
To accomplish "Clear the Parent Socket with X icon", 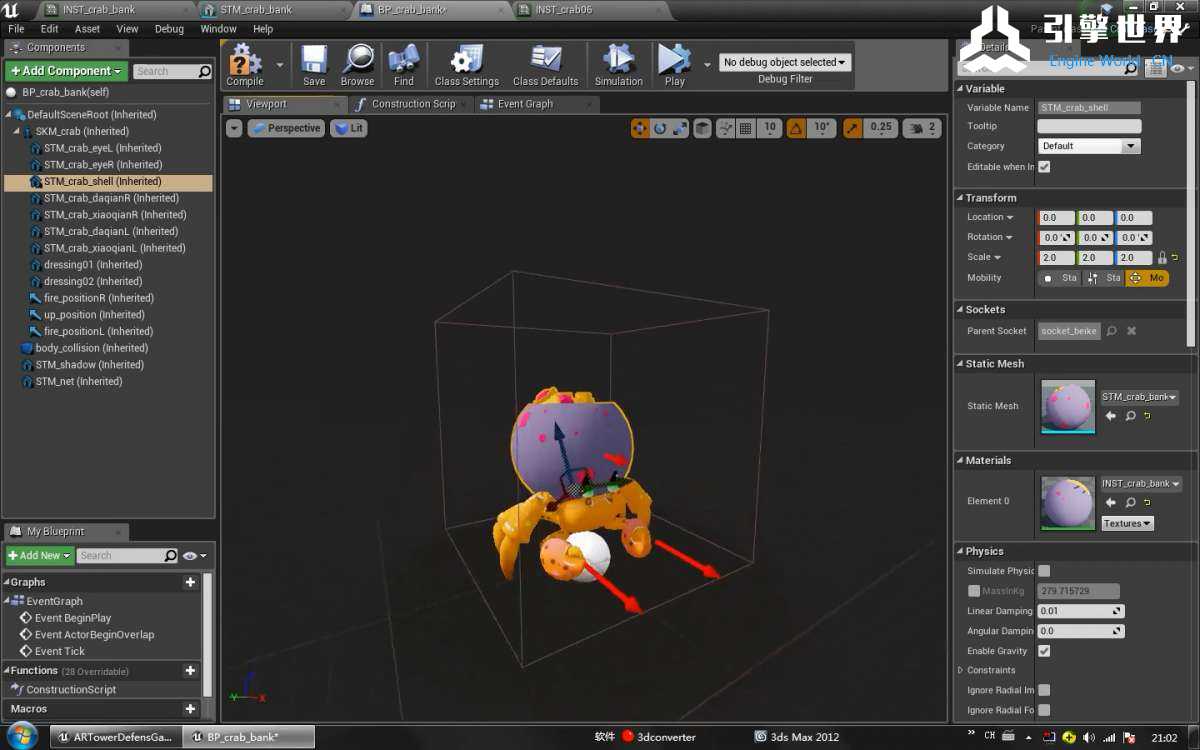I will pos(1132,331).
